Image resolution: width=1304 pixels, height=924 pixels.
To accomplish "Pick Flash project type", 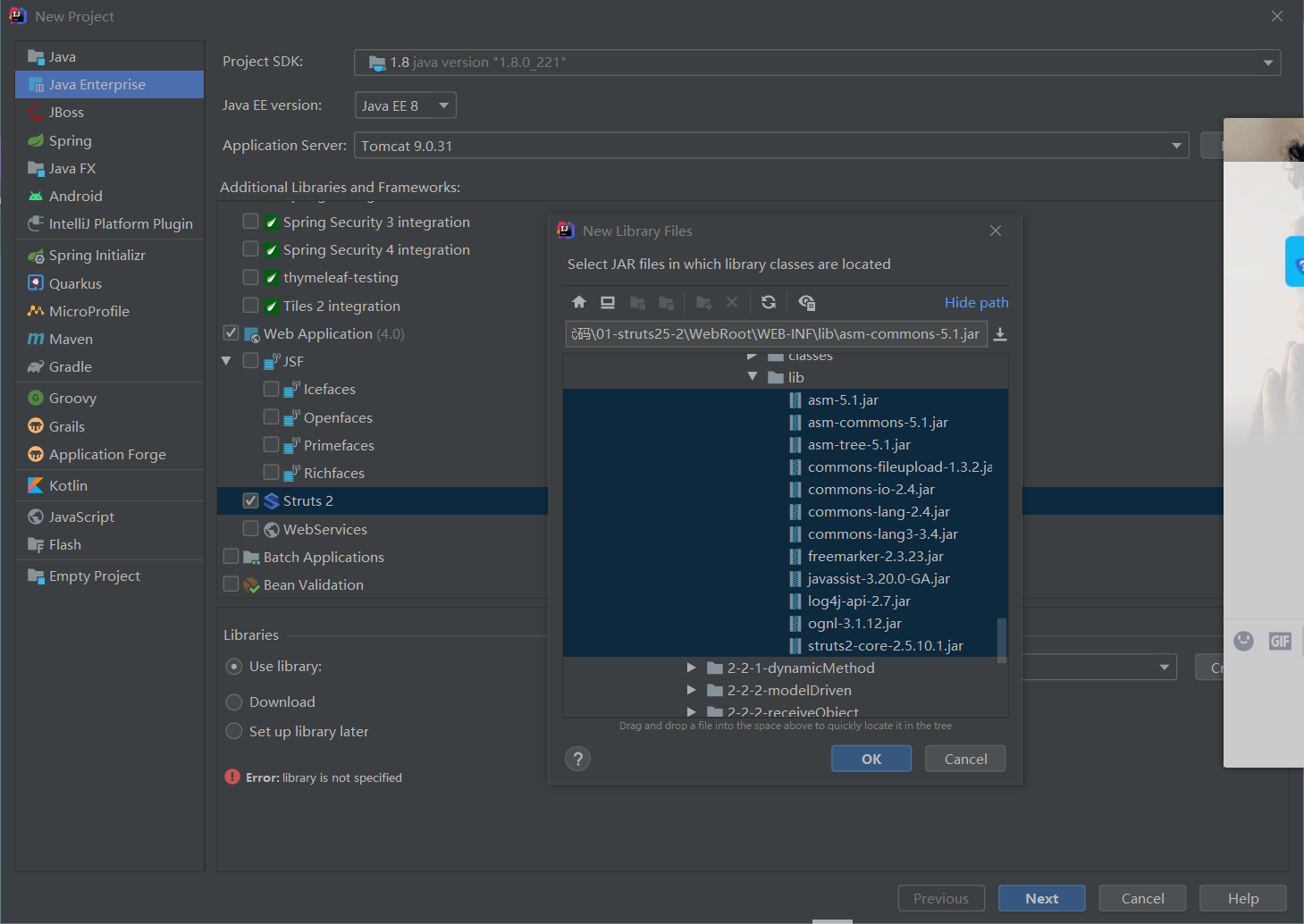I will pos(109,544).
